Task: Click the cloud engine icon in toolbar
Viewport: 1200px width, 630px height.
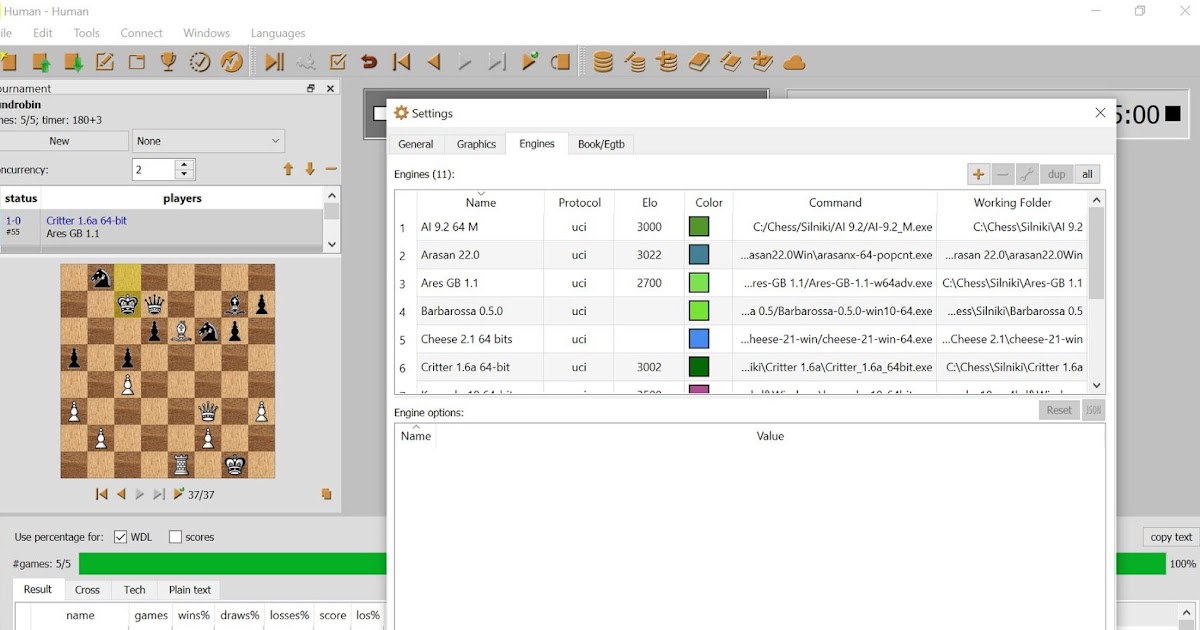Action: (793, 61)
